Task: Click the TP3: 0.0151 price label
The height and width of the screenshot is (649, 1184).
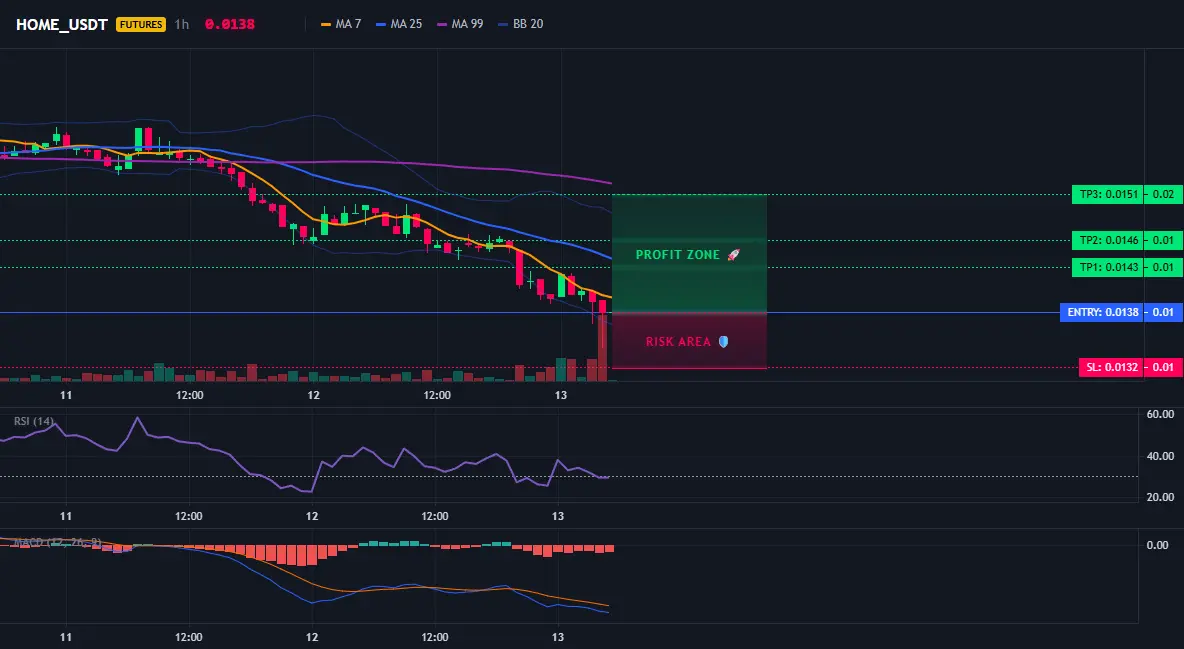Action: click(1108, 194)
